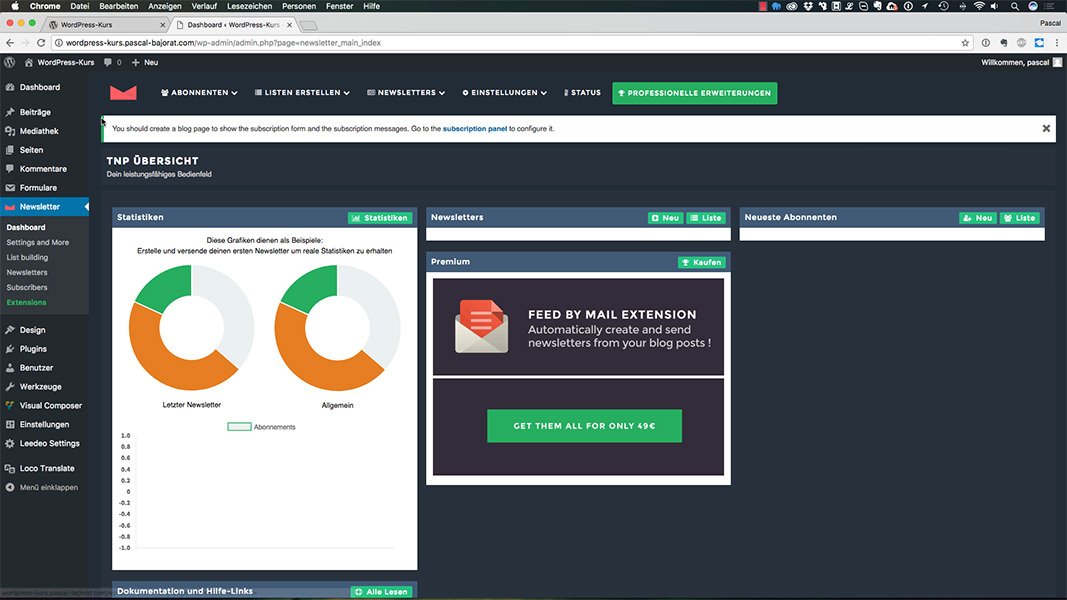Screen dimensions: 1067x600
Task: Open Subscribers submenu item
Action: click(27, 287)
